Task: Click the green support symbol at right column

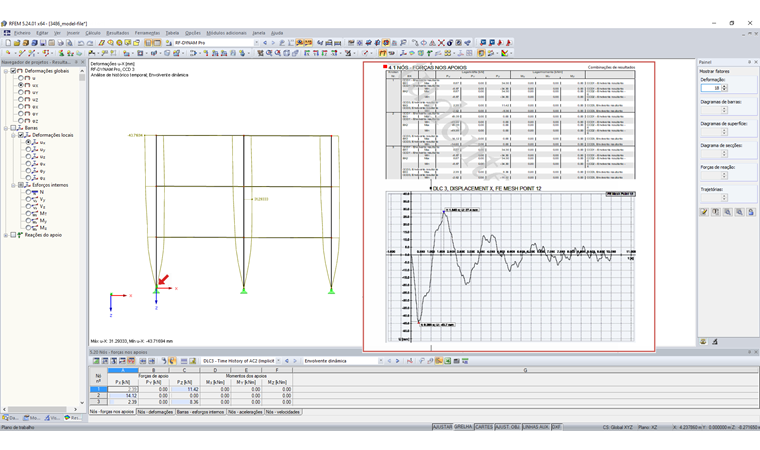Action: pyautogui.click(x=332, y=290)
